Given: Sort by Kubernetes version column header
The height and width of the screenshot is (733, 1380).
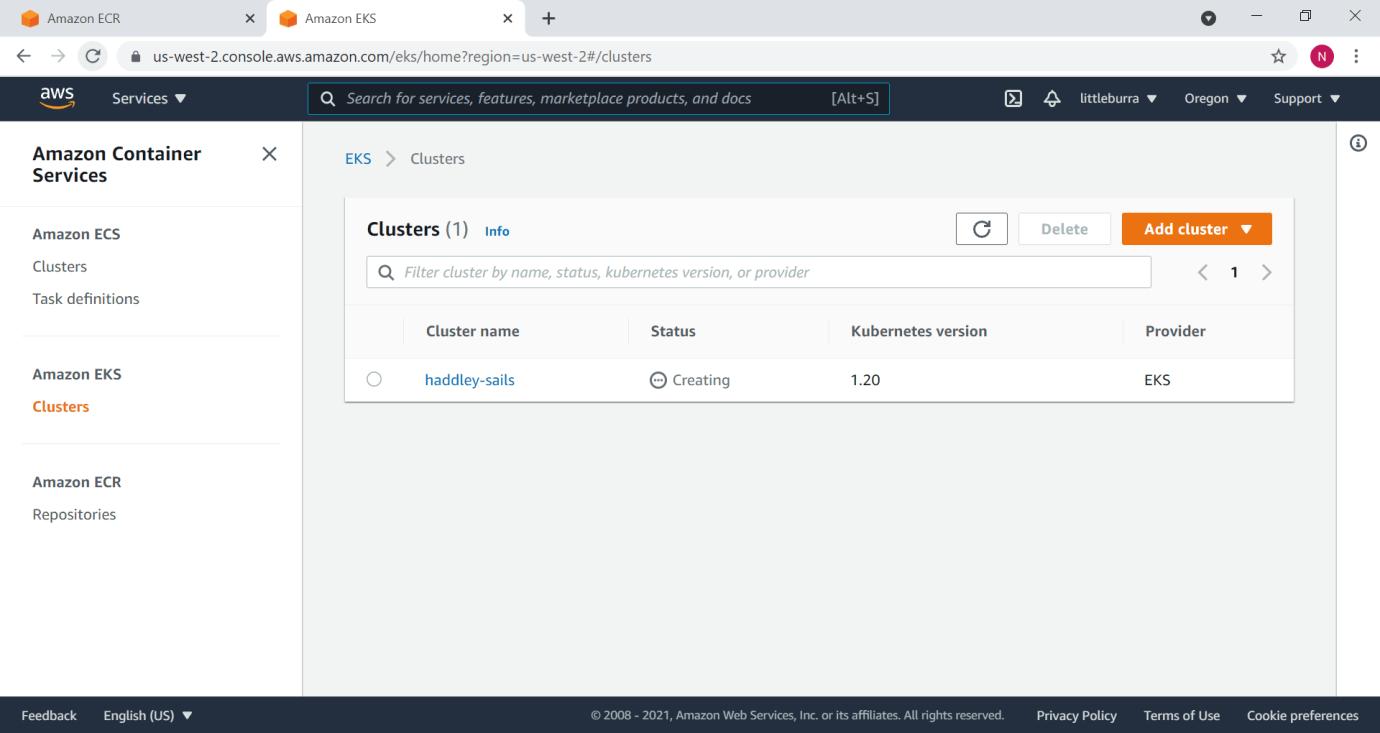Looking at the screenshot, I should 919,331.
